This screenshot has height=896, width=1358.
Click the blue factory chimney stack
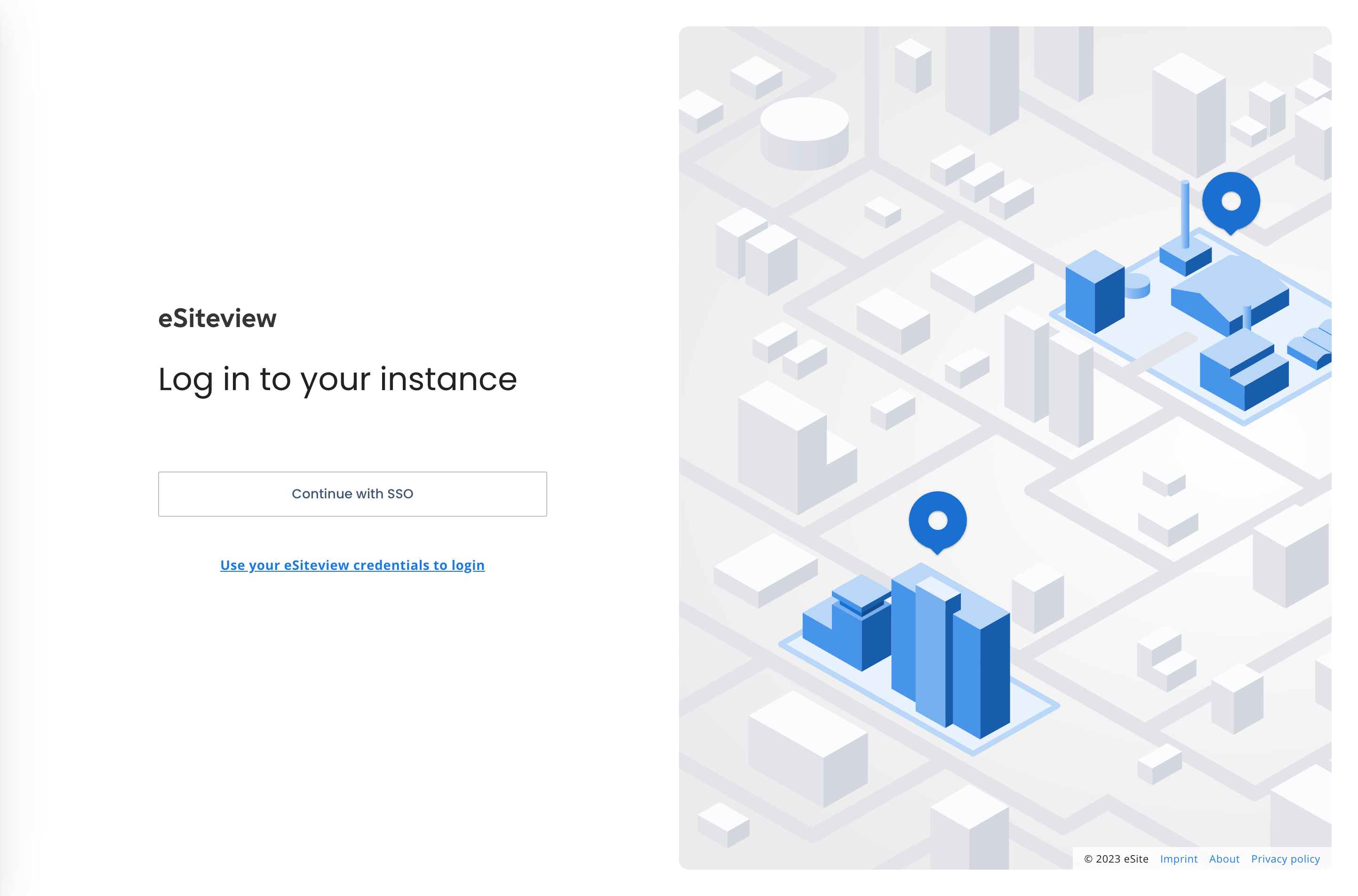click(x=1185, y=214)
